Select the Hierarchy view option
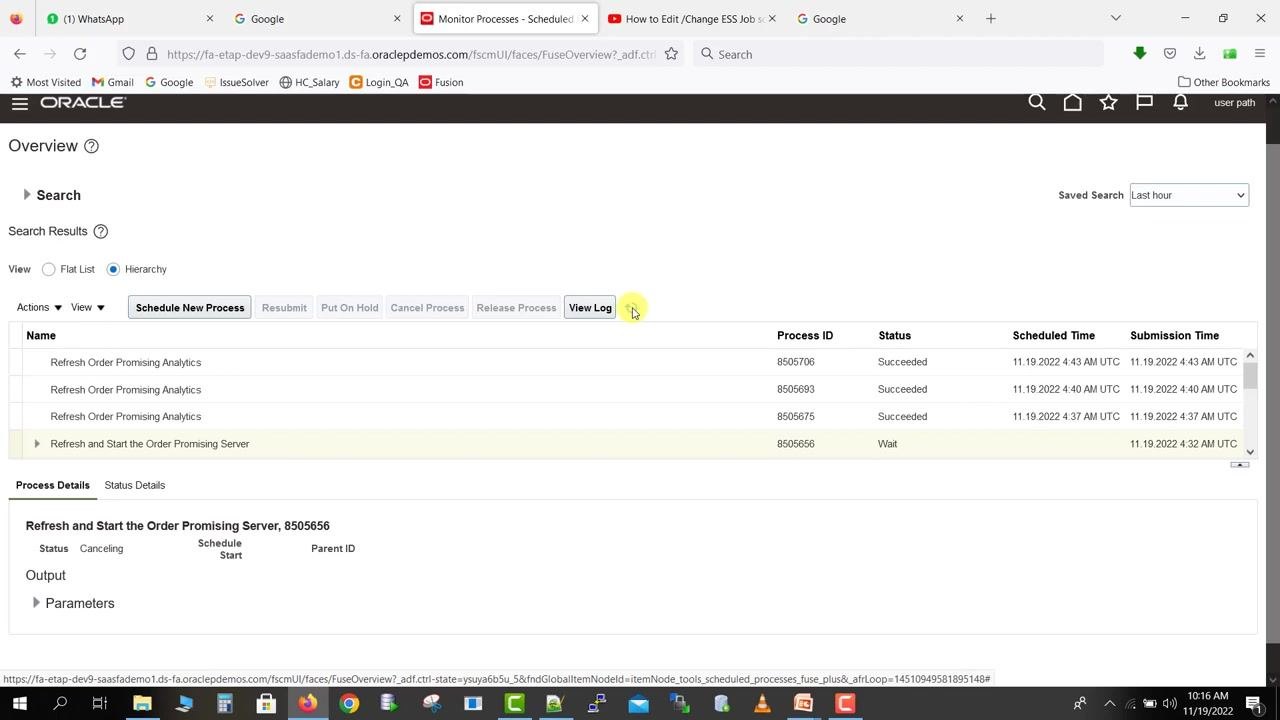Image resolution: width=1280 pixels, height=720 pixels. pos(113,269)
